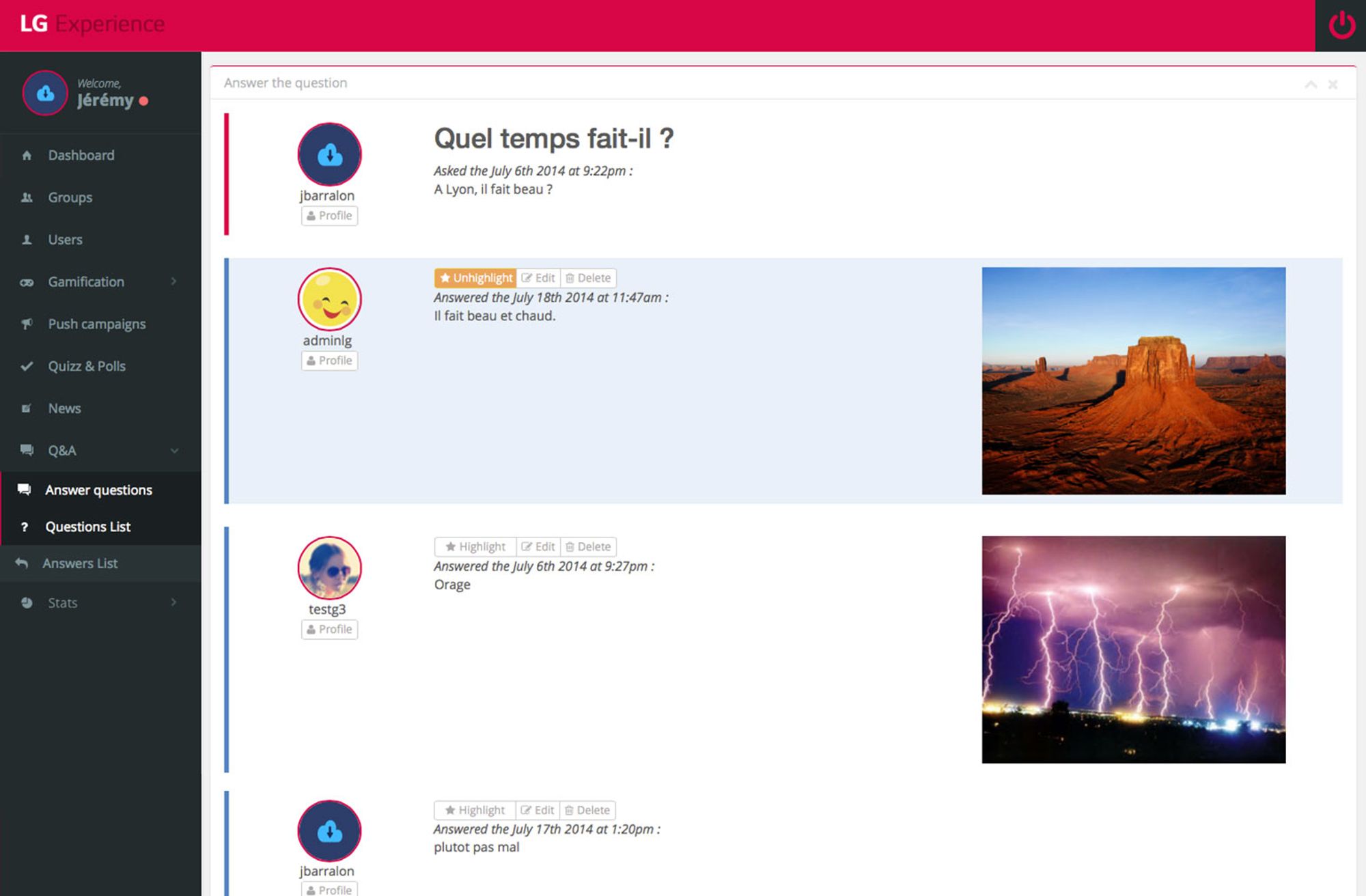Screen dimensions: 1366x896
Task: Click the Quizz & Polls checkmark icon
Action: (27, 366)
